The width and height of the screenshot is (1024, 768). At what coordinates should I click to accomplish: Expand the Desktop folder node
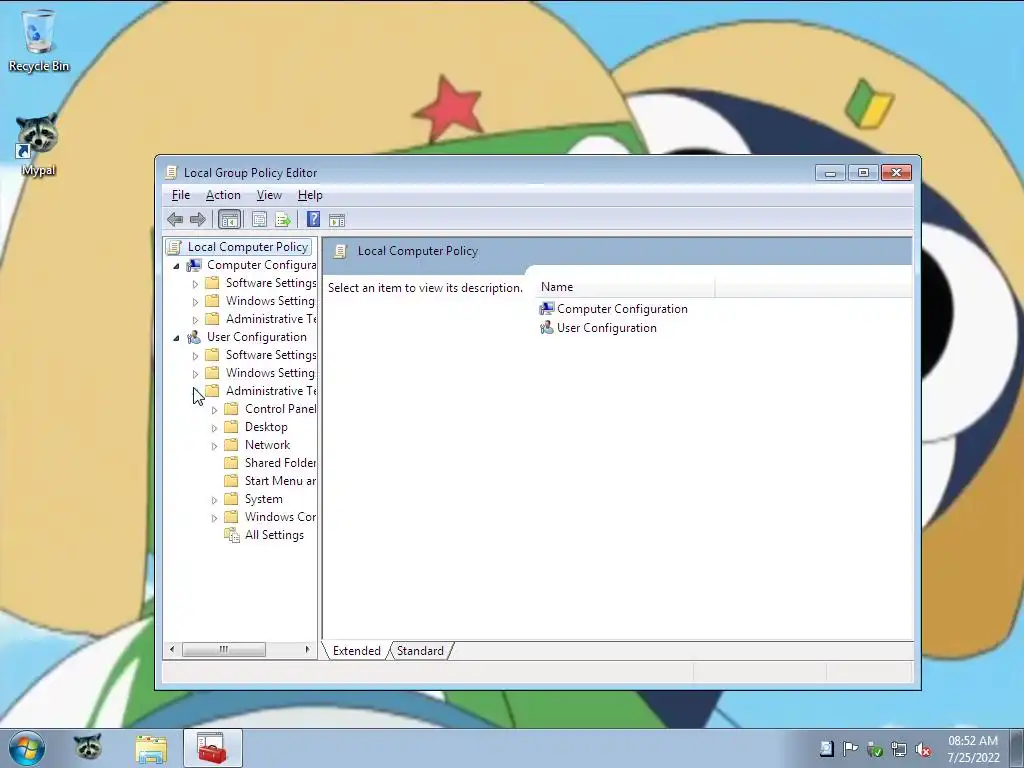click(214, 428)
